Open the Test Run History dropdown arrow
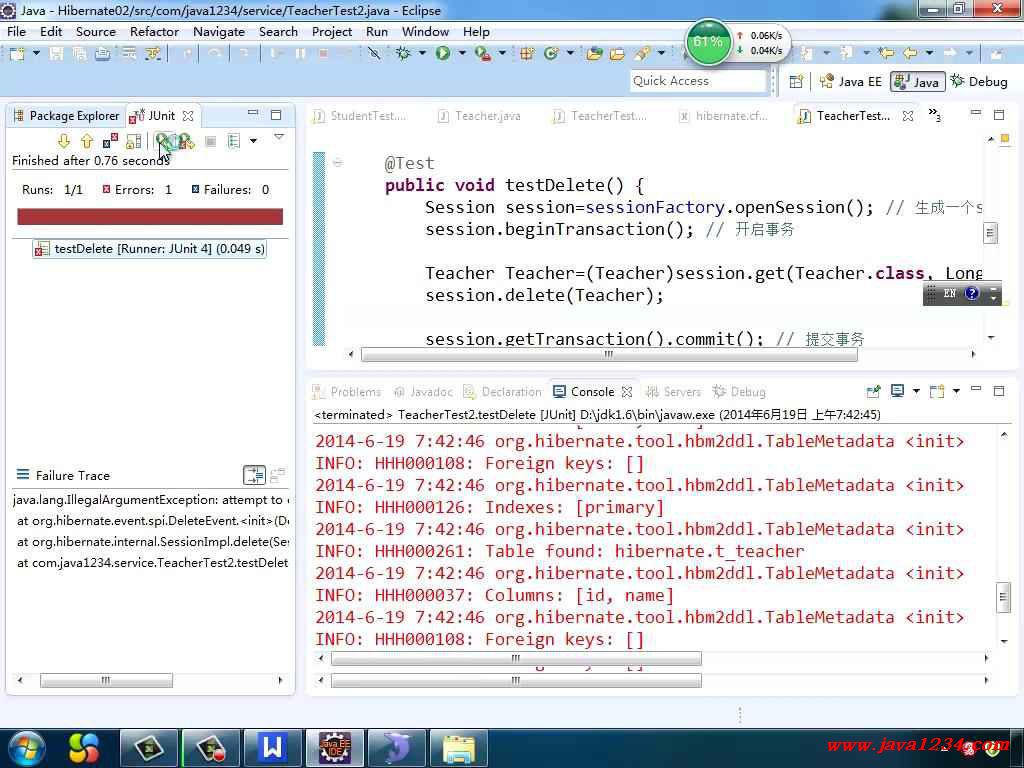Screen dimensions: 1024x768 pos(253,140)
